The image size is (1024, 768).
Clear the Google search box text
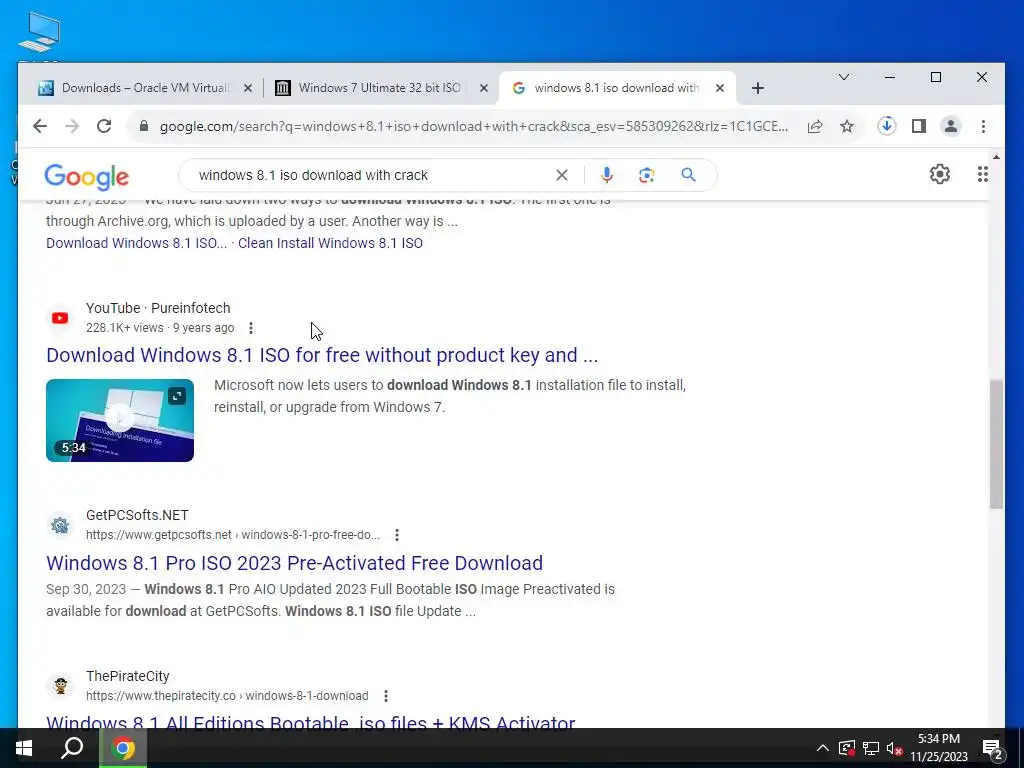point(562,175)
